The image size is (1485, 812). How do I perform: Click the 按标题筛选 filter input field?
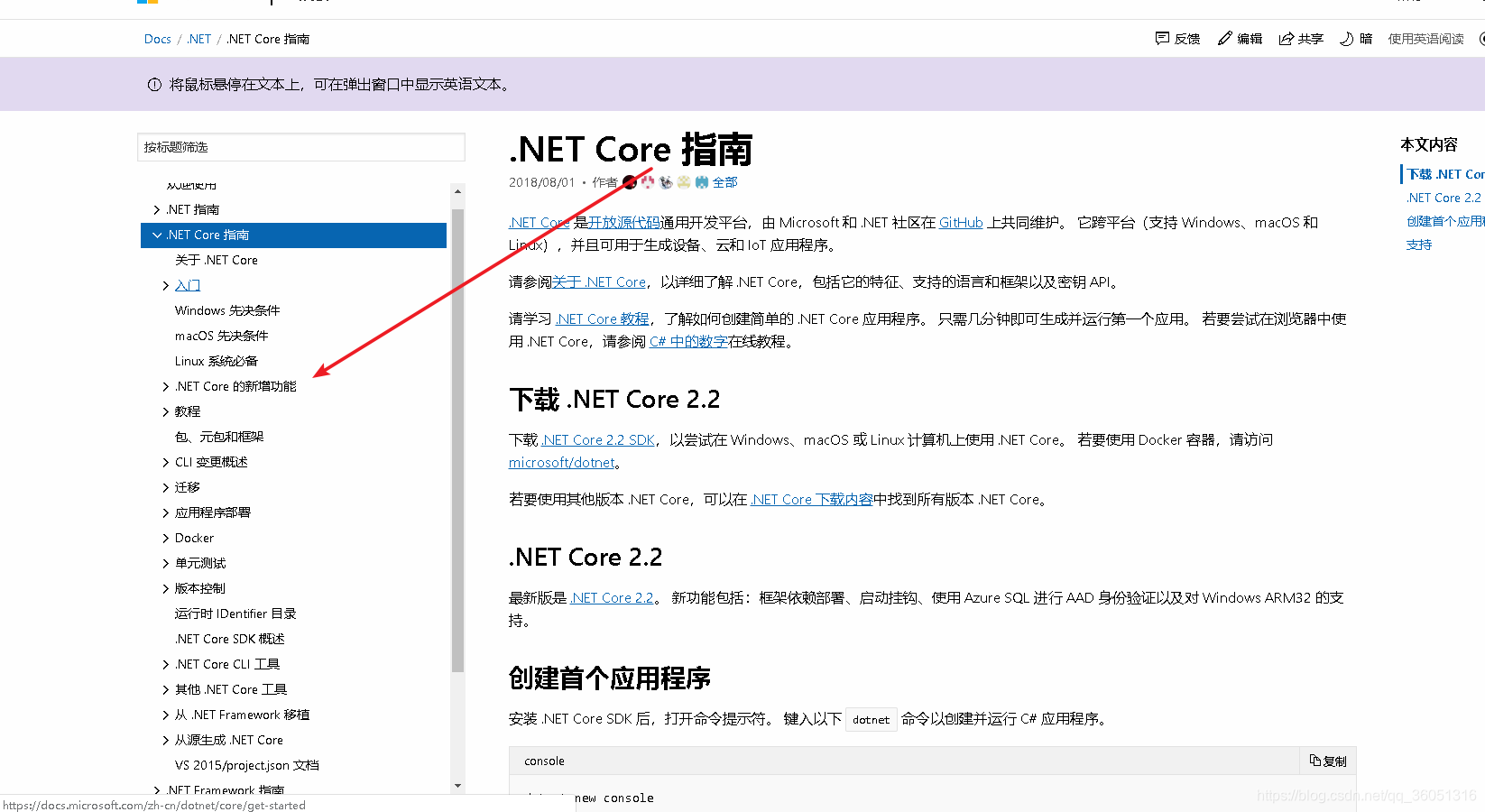[x=301, y=147]
